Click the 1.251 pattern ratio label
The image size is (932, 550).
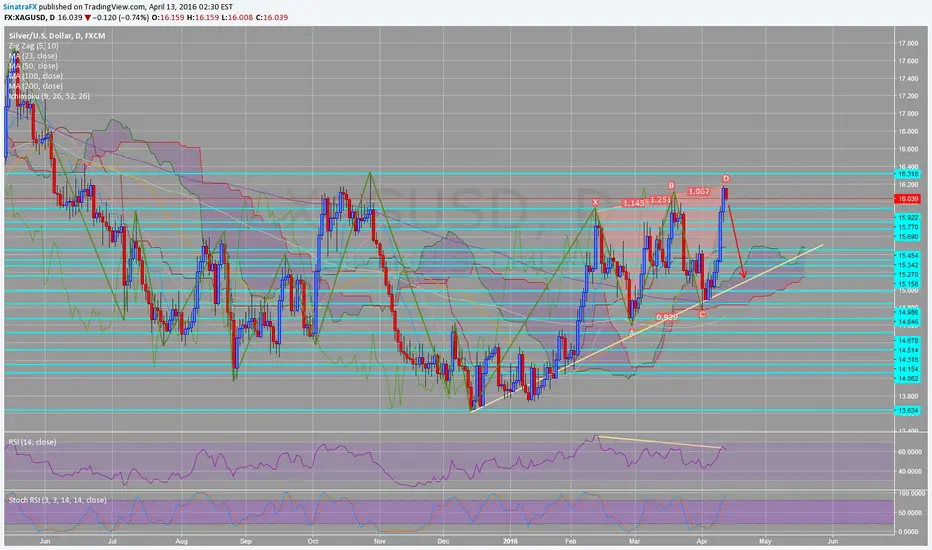click(x=660, y=200)
